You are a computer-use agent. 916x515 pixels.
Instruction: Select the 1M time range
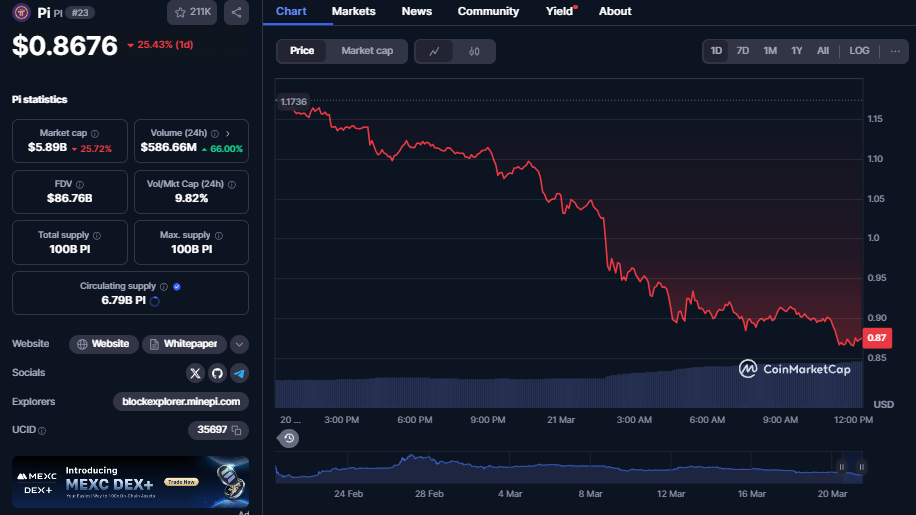tap(770, 51)
